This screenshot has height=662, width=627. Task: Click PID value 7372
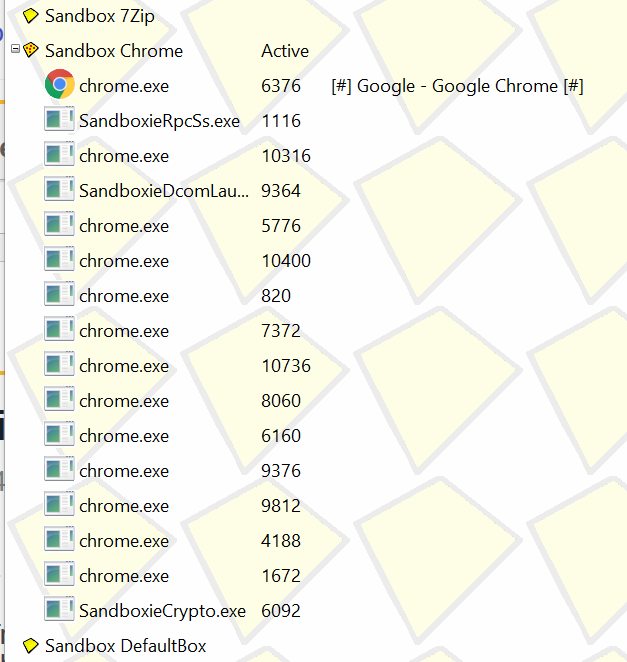coord(281,331)
